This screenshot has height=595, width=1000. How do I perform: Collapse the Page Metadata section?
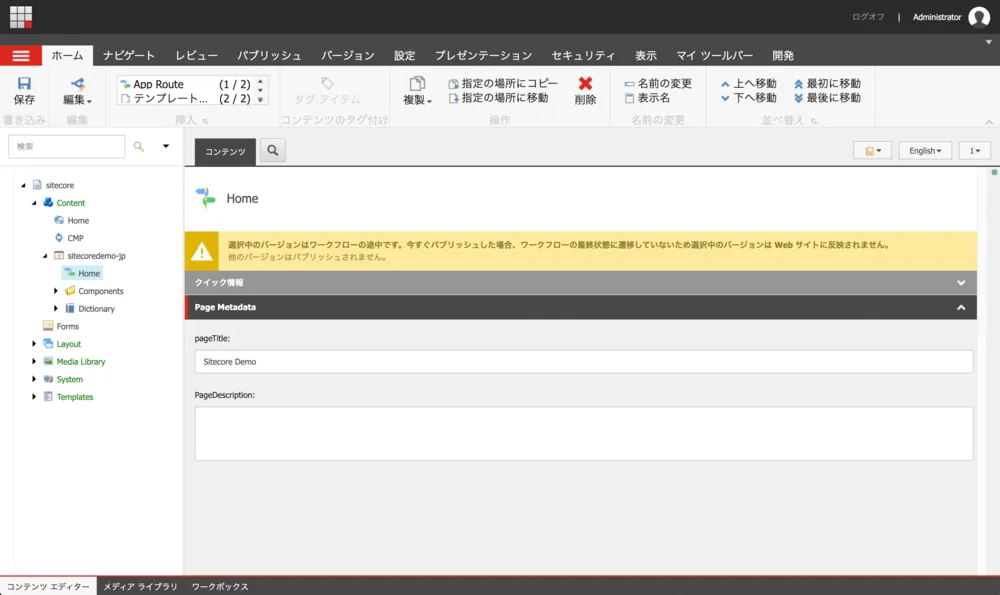tap(580, 307)
